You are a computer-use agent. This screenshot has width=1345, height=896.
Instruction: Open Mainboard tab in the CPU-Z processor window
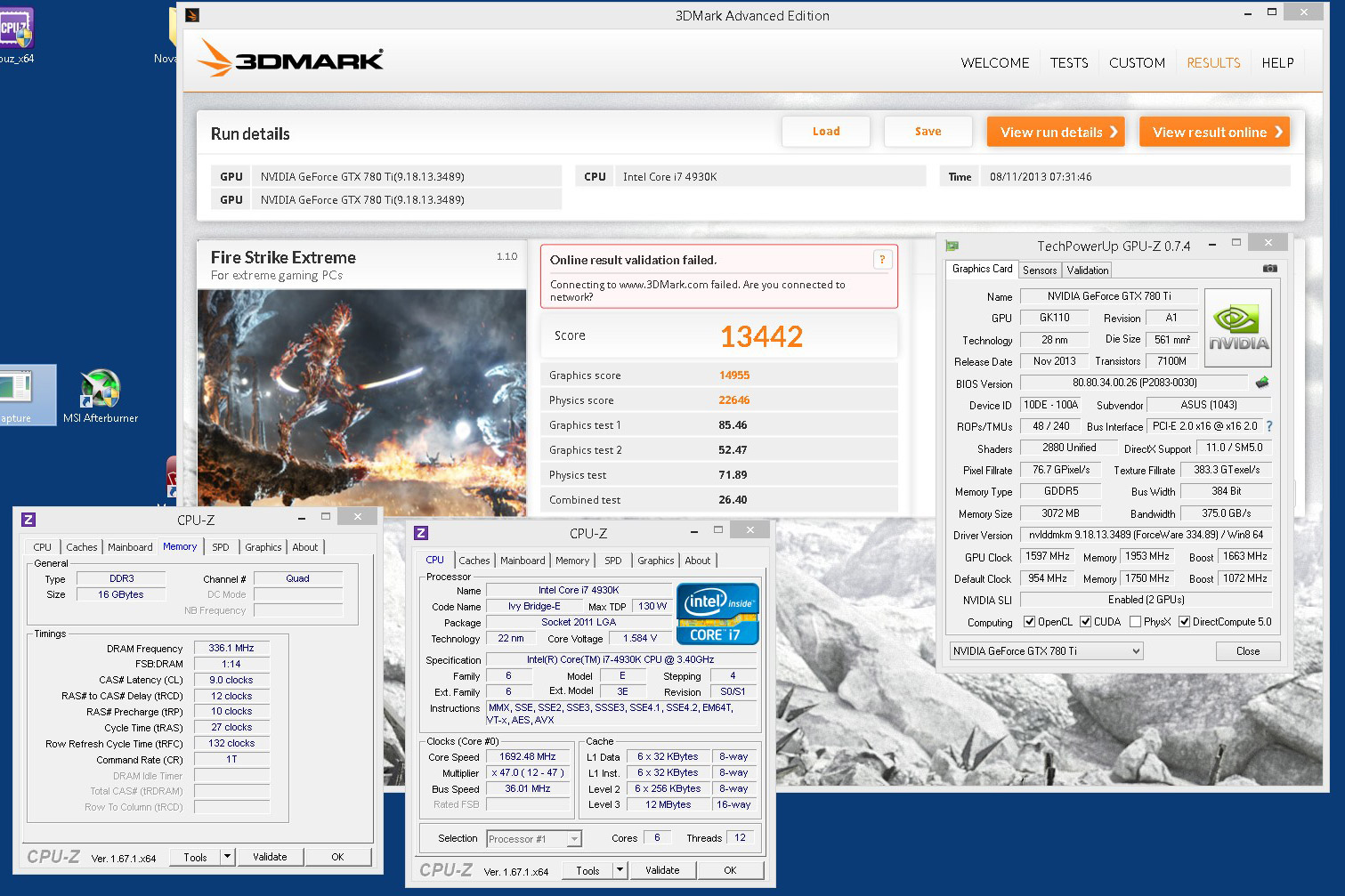(x=523, y=561)
